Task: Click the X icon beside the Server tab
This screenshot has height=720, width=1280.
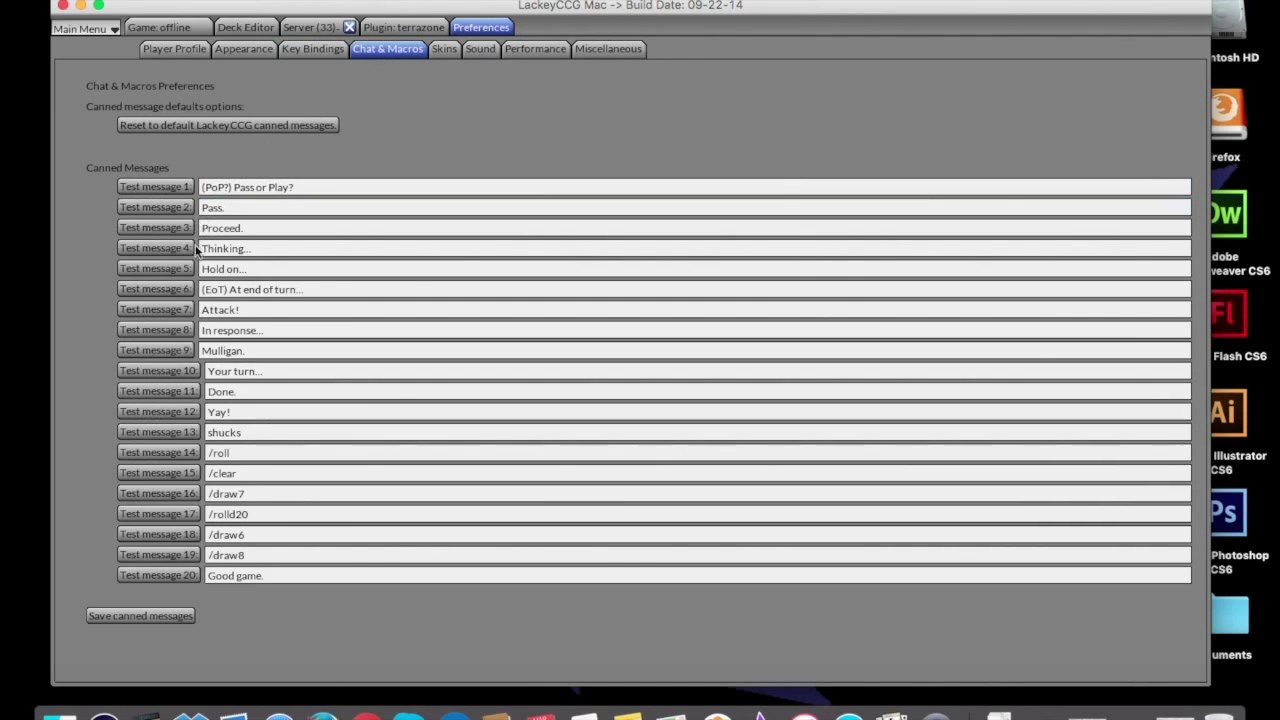Action: (x=349, y=27)
